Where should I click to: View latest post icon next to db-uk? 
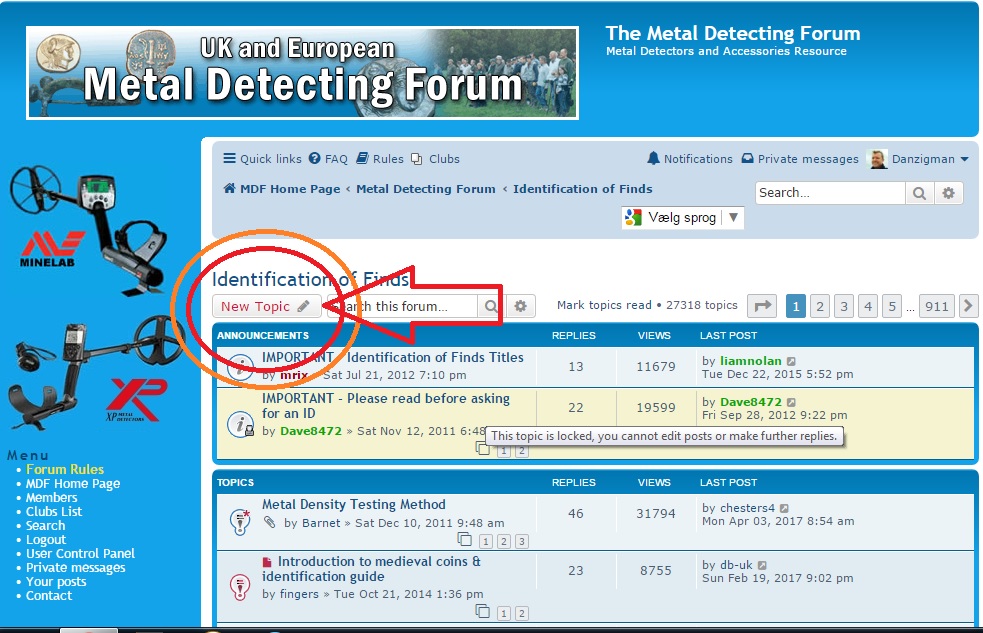point(762,565)
